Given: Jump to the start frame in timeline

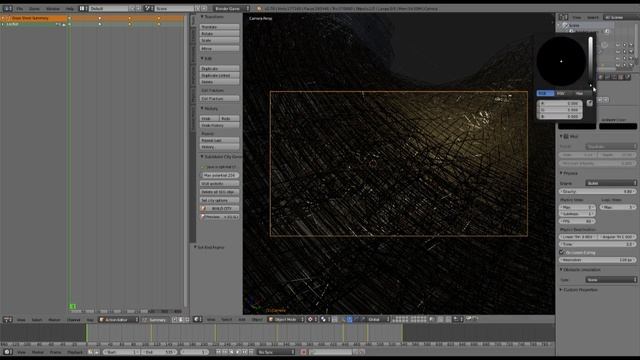Looking at the screenshot, I should [218, 352].
